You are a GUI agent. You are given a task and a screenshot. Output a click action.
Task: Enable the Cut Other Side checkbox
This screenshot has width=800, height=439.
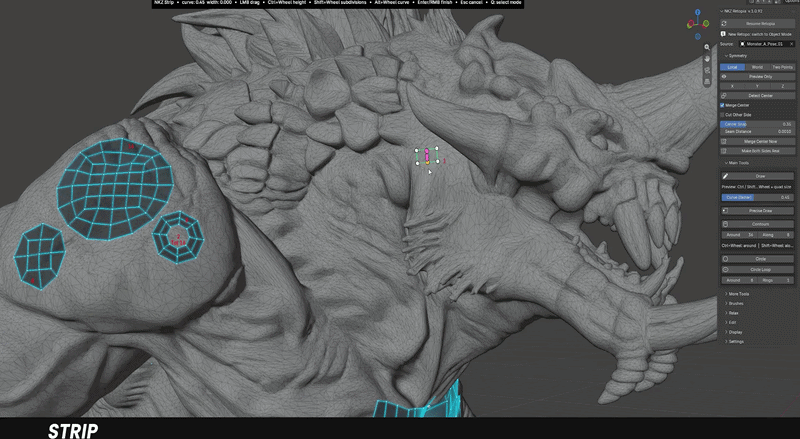(x=722, y=115)
